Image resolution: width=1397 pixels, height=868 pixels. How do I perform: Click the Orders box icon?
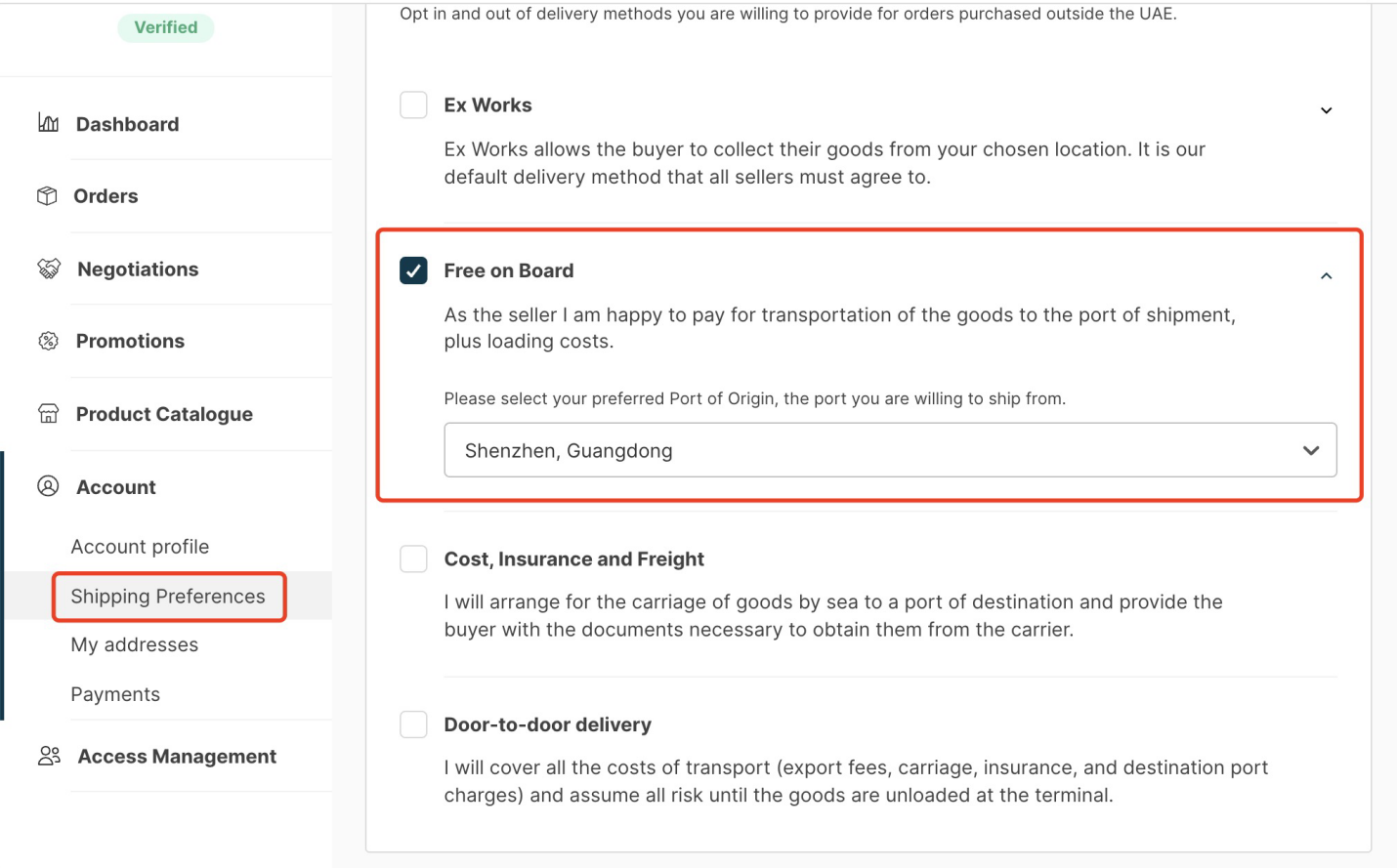[x=47, y=195]
